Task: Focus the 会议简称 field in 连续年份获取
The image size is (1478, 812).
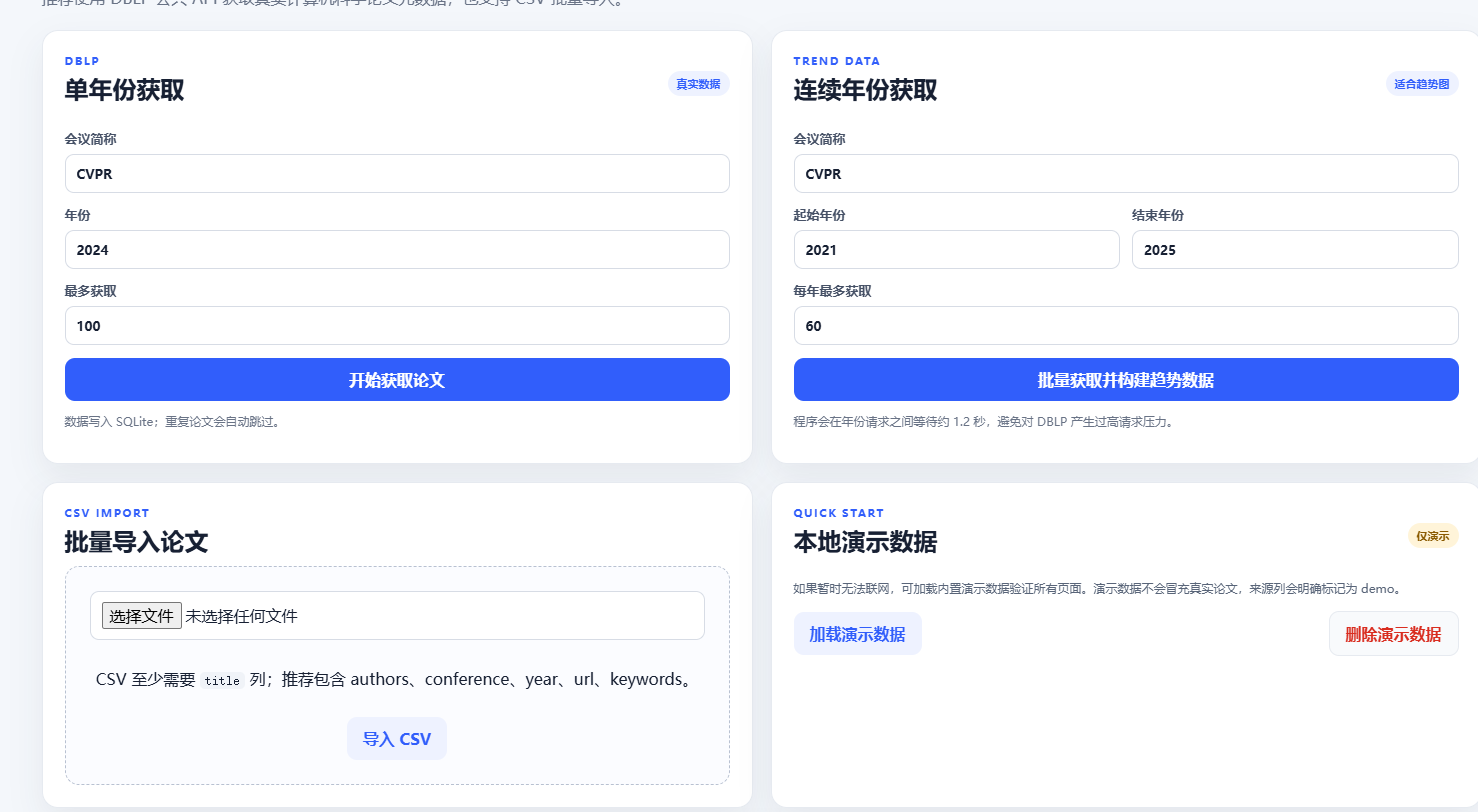Action: coord(1126,174)
